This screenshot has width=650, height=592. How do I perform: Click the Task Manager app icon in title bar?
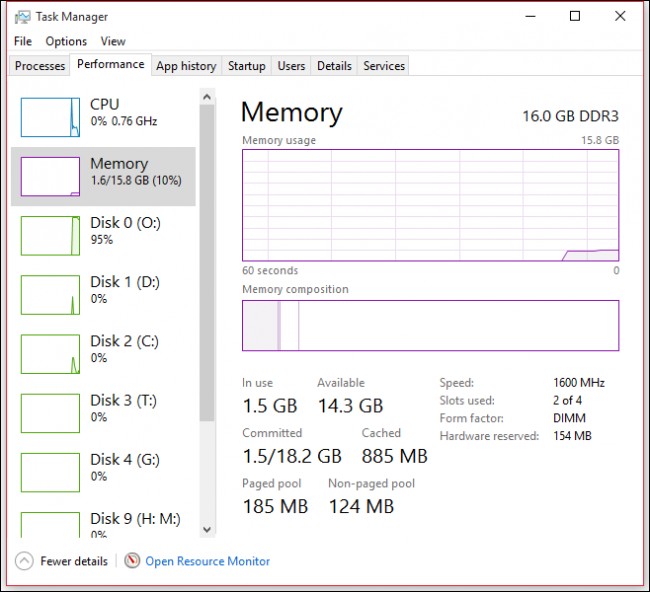22,17
